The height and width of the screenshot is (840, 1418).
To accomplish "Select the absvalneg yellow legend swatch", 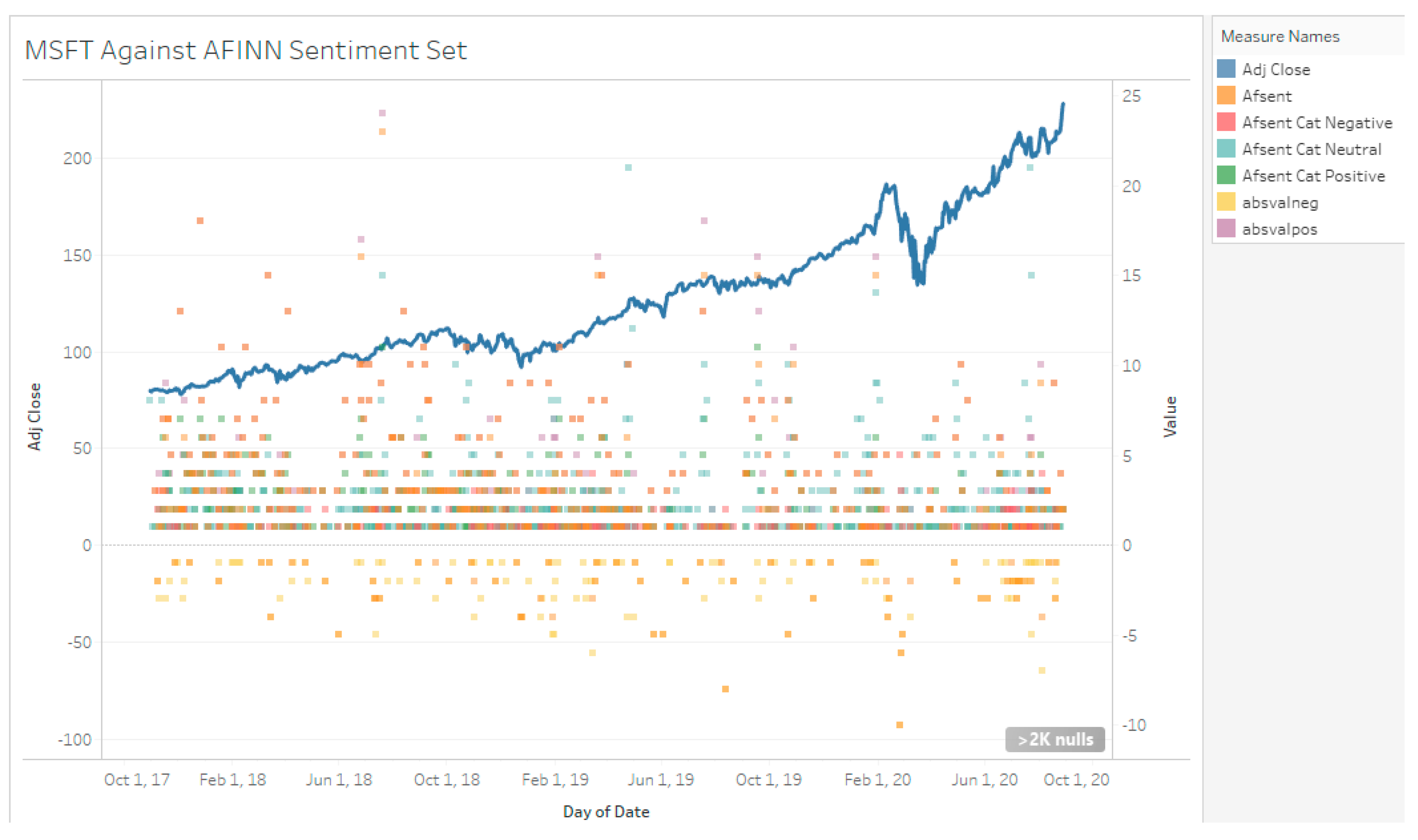I will (x=1226, y=202).
